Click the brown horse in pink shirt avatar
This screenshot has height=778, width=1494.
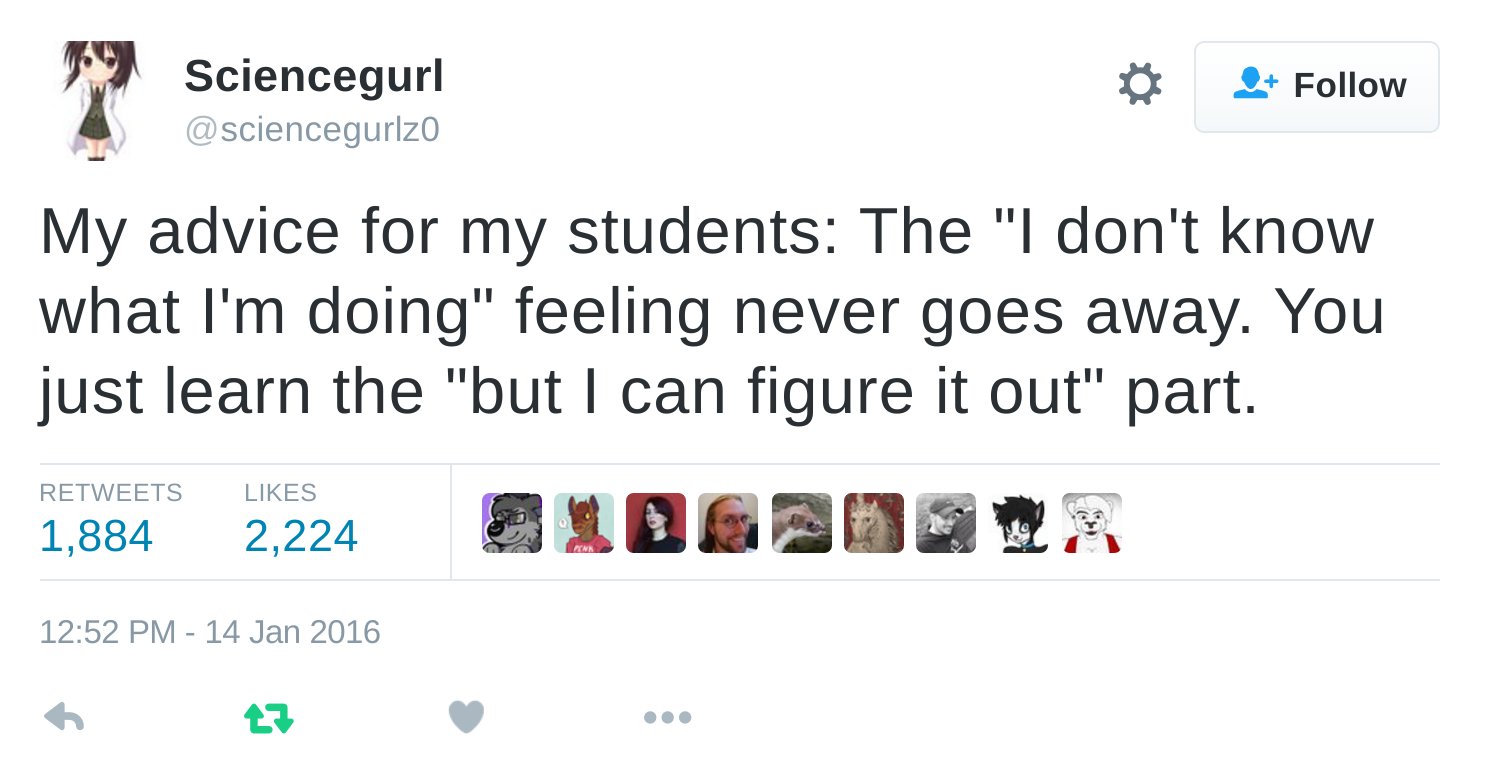(584, 523)
